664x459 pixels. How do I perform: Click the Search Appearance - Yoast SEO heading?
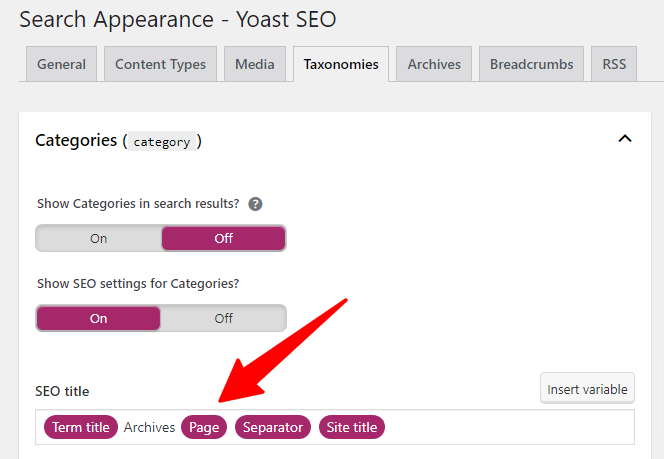[178, 19]
